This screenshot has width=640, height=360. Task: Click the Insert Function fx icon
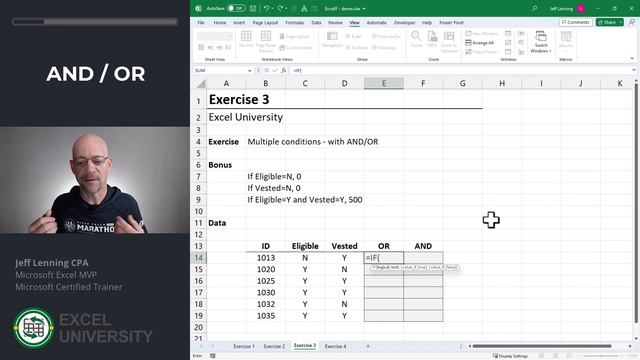(283, 71)
